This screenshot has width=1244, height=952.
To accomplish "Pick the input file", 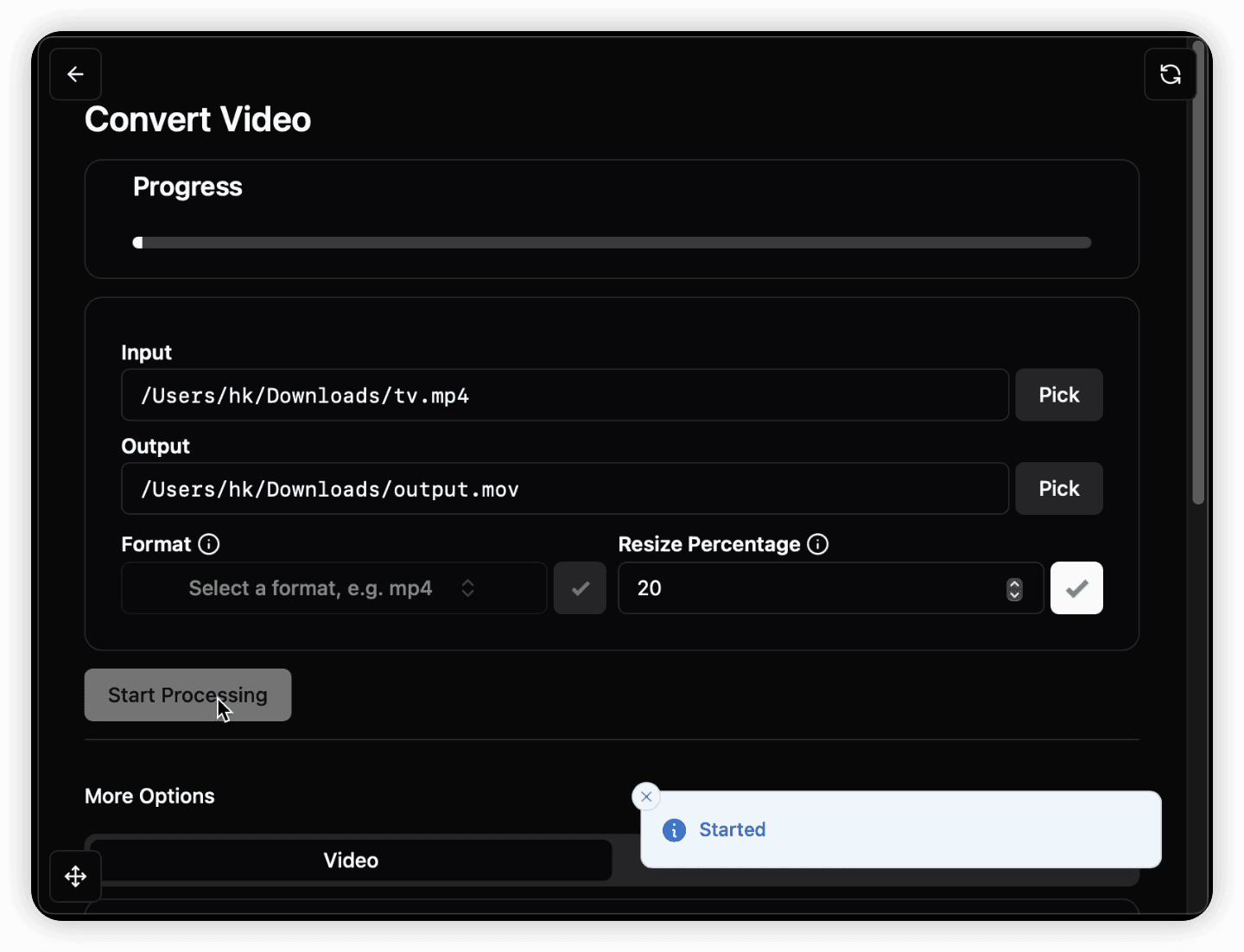I will (1058, 395).
